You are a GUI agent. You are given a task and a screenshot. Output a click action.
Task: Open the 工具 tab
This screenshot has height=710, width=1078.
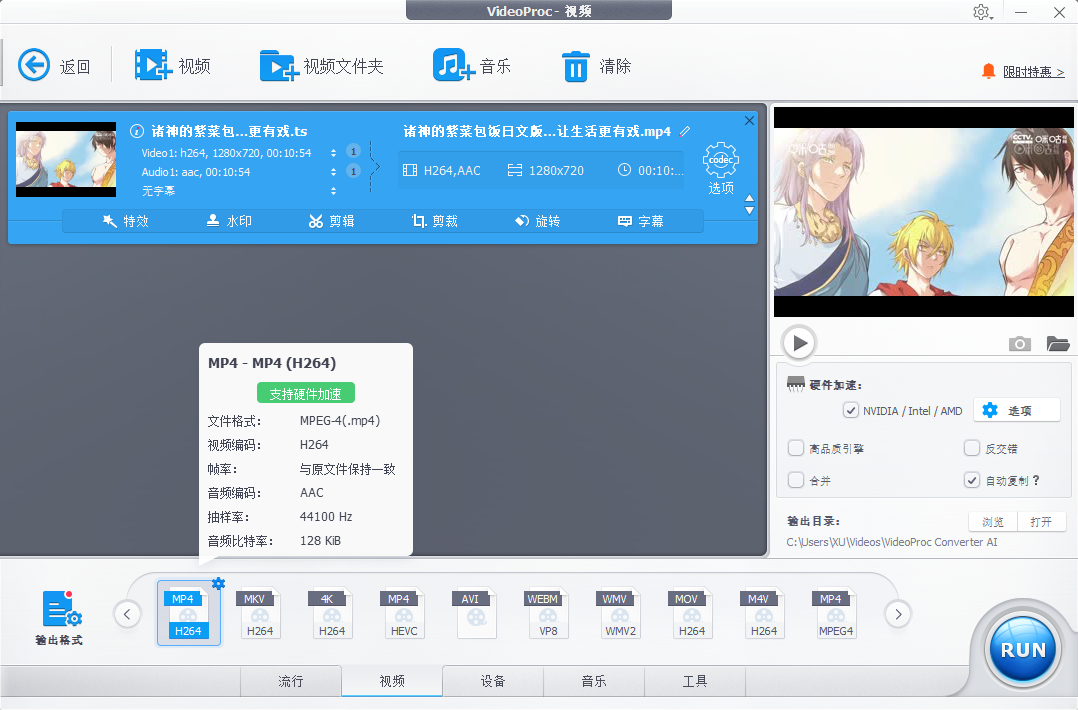(x=694, y=681)
